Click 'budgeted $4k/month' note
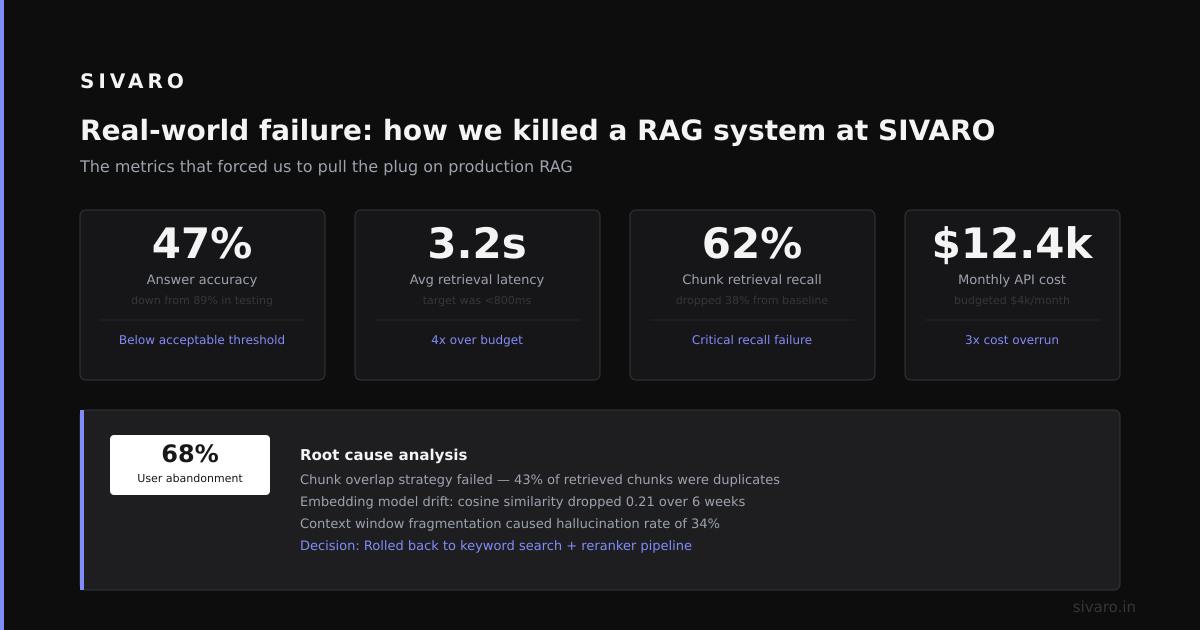The width and height of the screenshot is (1200, 630). pos(1012,300)
